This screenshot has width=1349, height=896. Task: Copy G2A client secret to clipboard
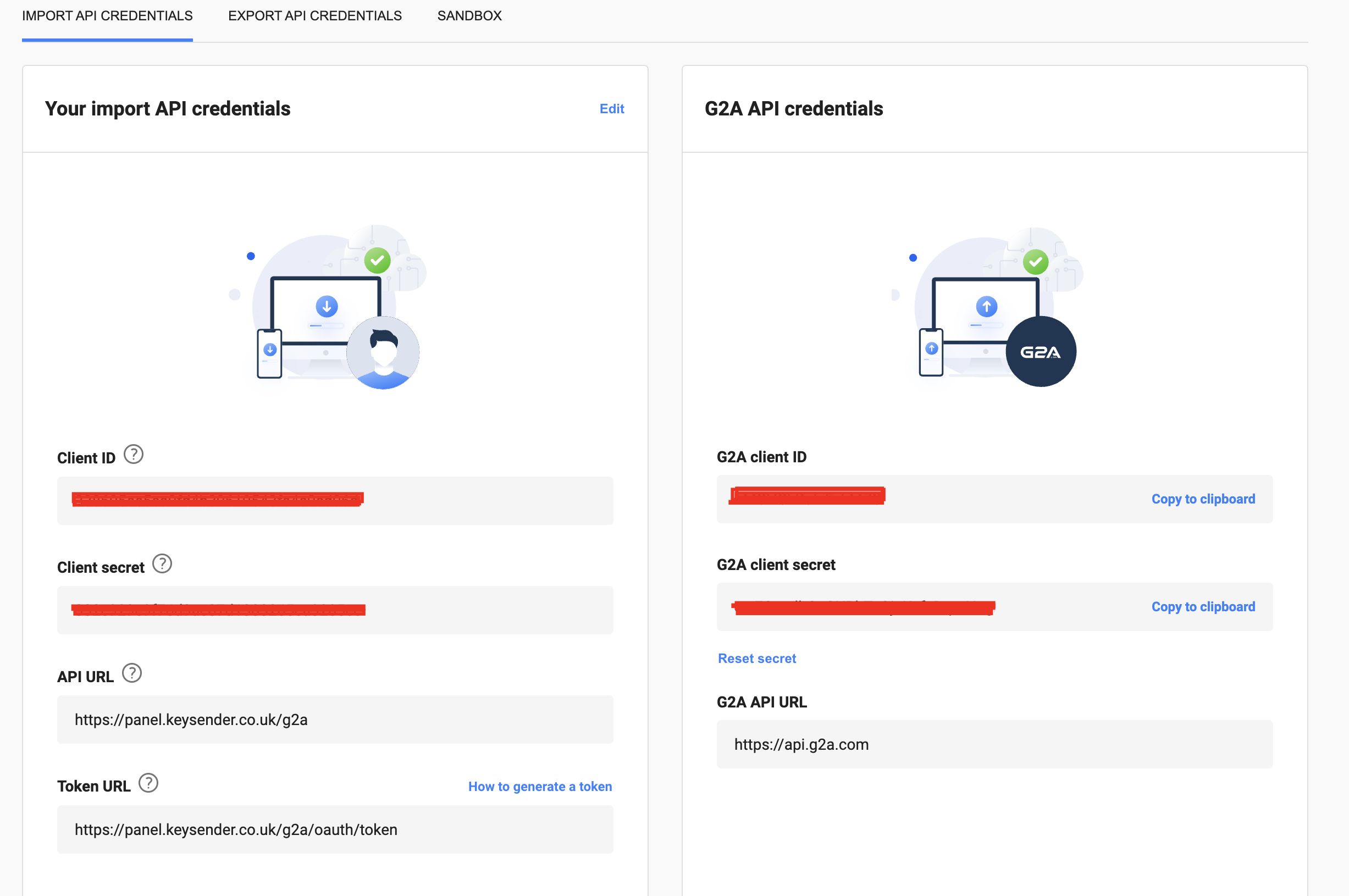(x=1203, y=607)
